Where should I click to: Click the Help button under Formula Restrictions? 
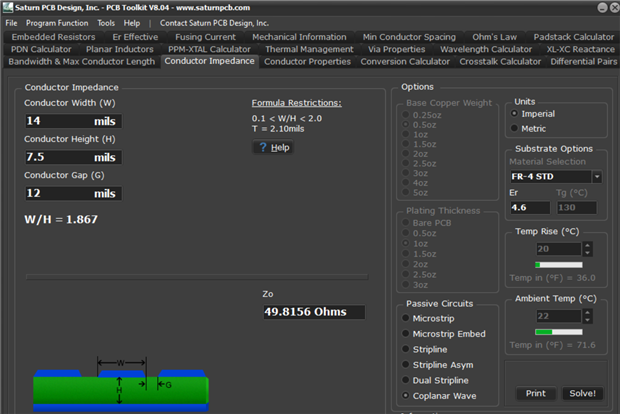click(x=273, y=147)
